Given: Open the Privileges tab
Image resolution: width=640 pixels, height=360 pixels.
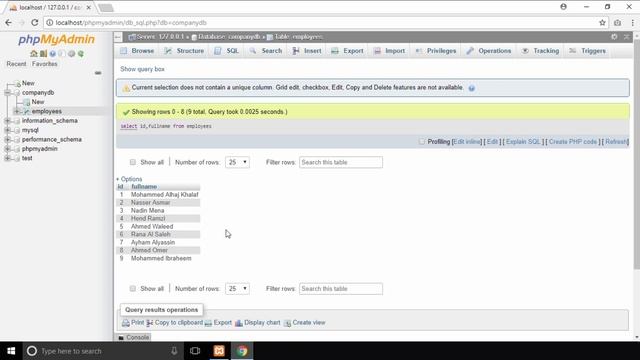Looking at the screenshot, I should tap(436, 51).
